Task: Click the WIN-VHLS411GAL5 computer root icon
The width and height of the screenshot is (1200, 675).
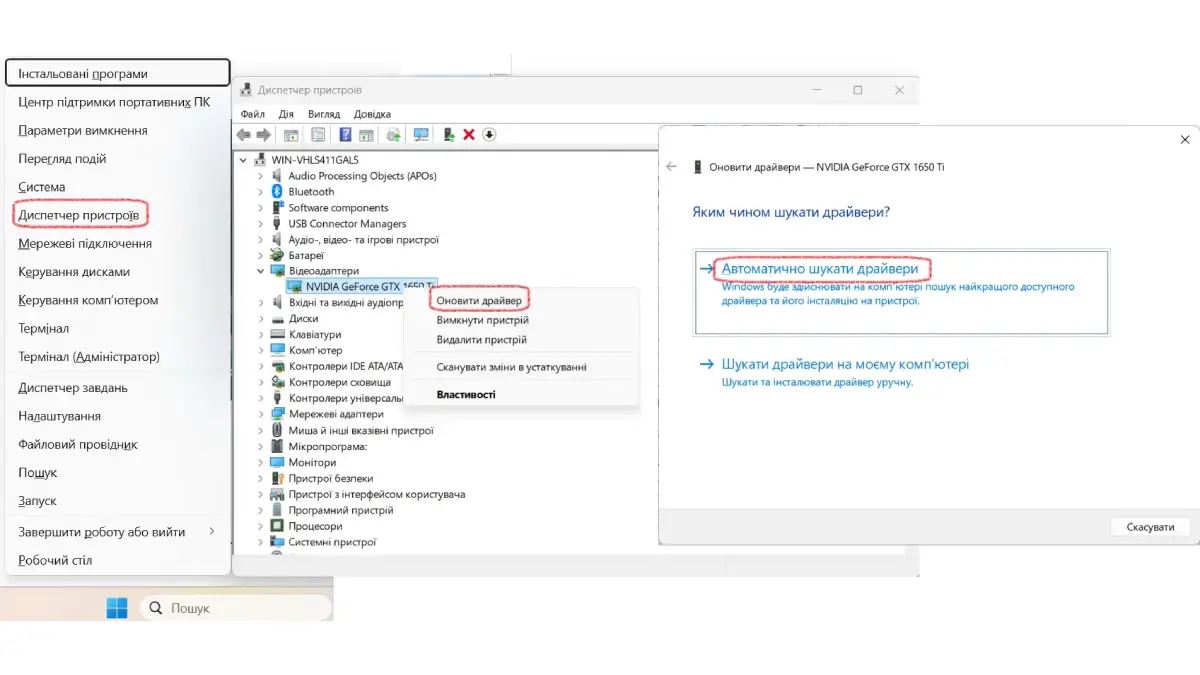Action: [x=261, y=160]
